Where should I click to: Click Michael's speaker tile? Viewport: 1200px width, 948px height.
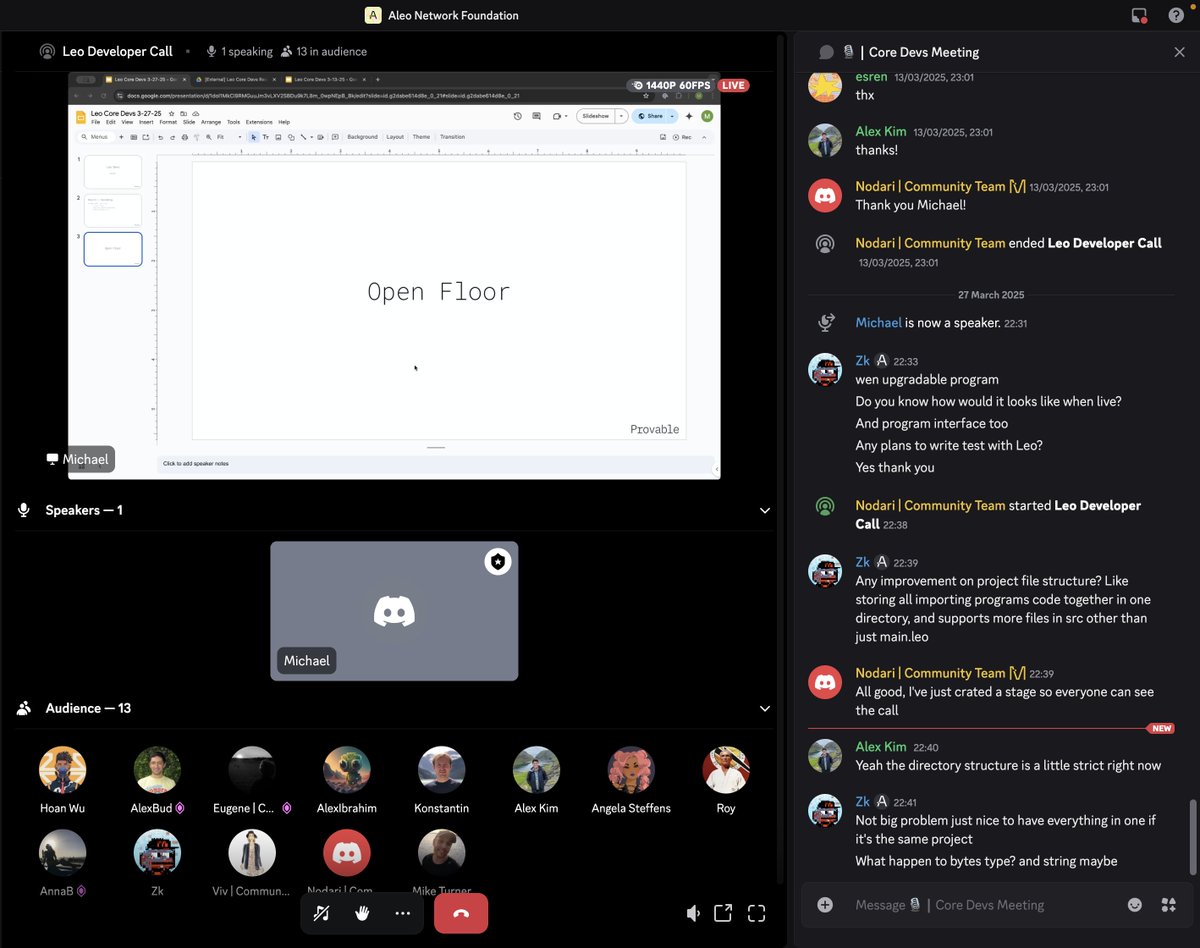click(394, 611)
